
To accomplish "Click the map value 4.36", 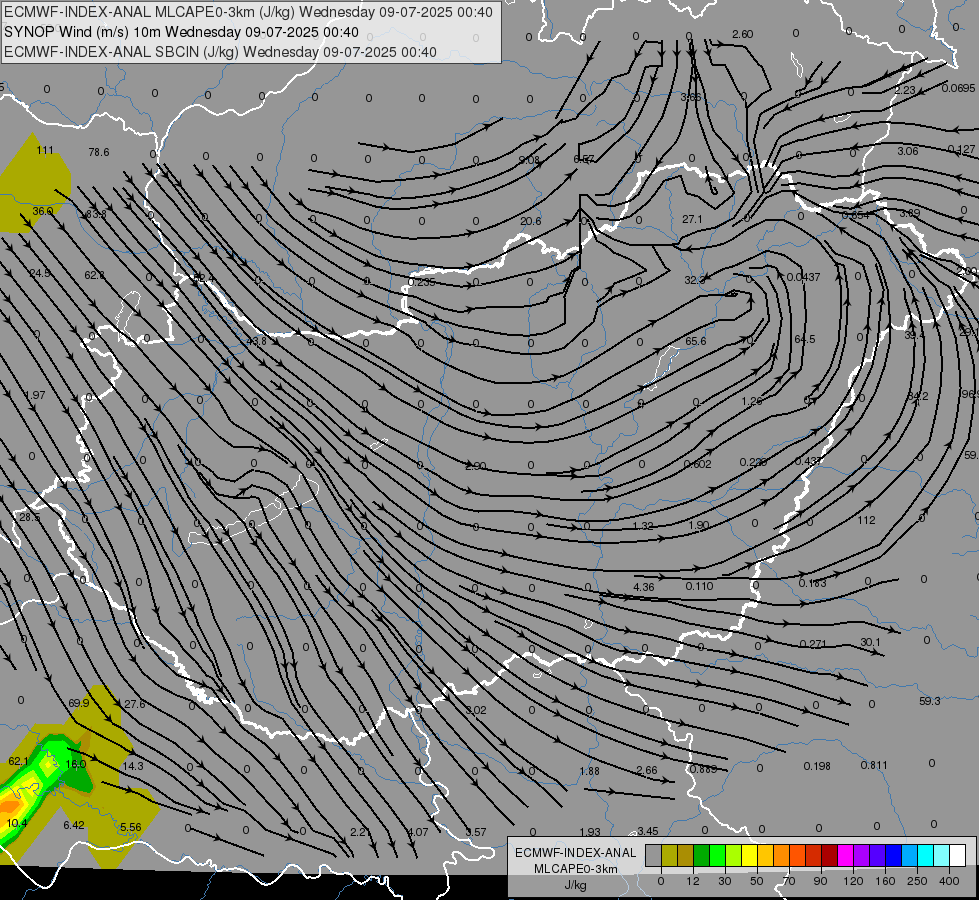I will [x=644, y=587].
